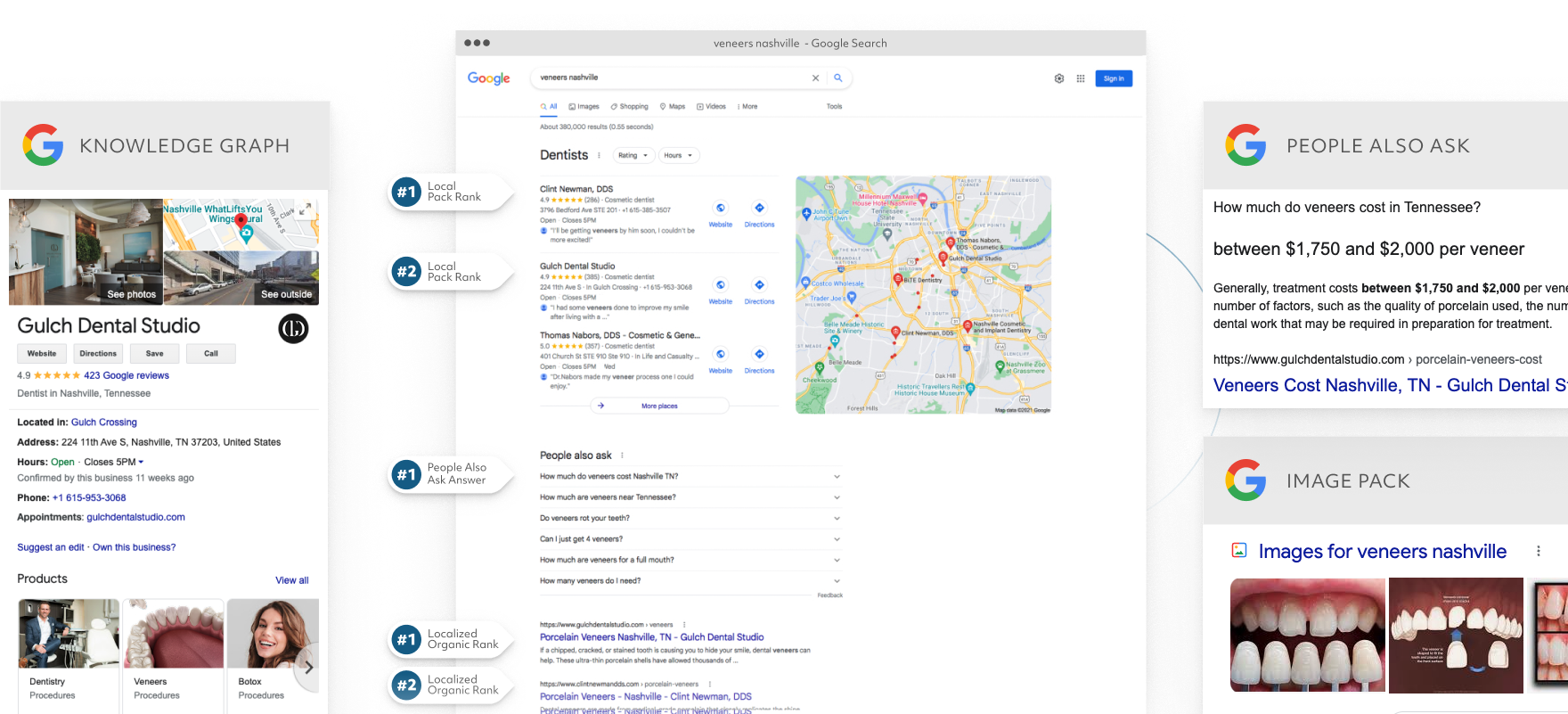Open People also ask three-dot menu
1568x714 pixels.
point(622,455)
